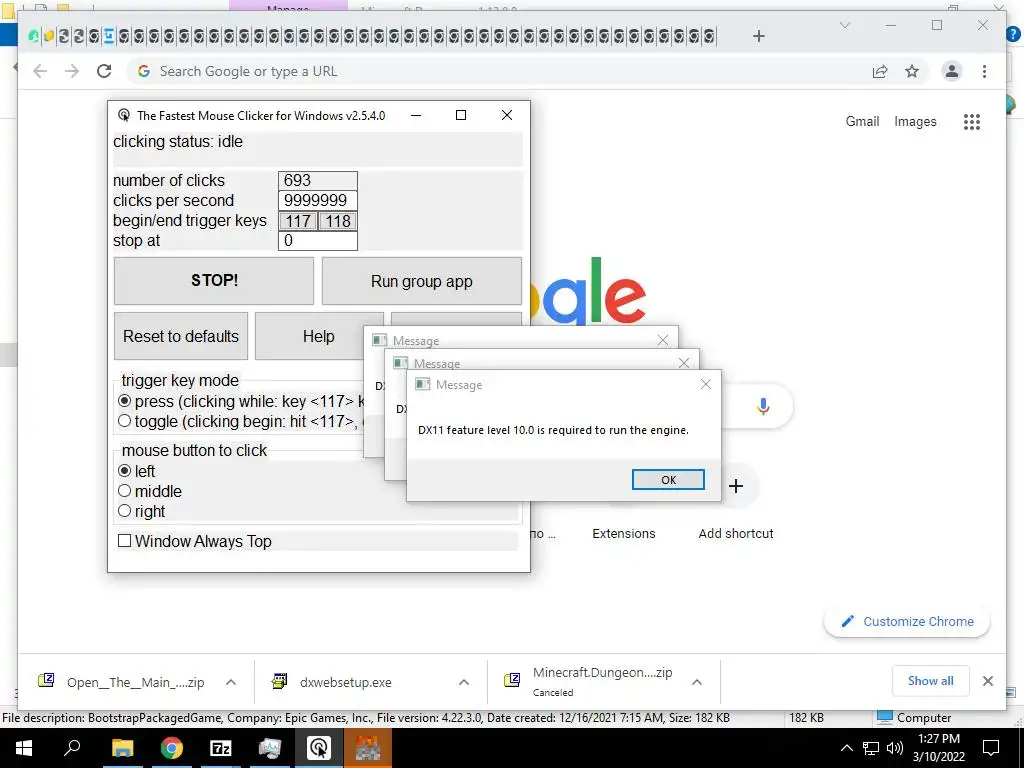Click OK in the Message dialog
The height and width of the screenshot is (768, 1024).
[668, 479]
